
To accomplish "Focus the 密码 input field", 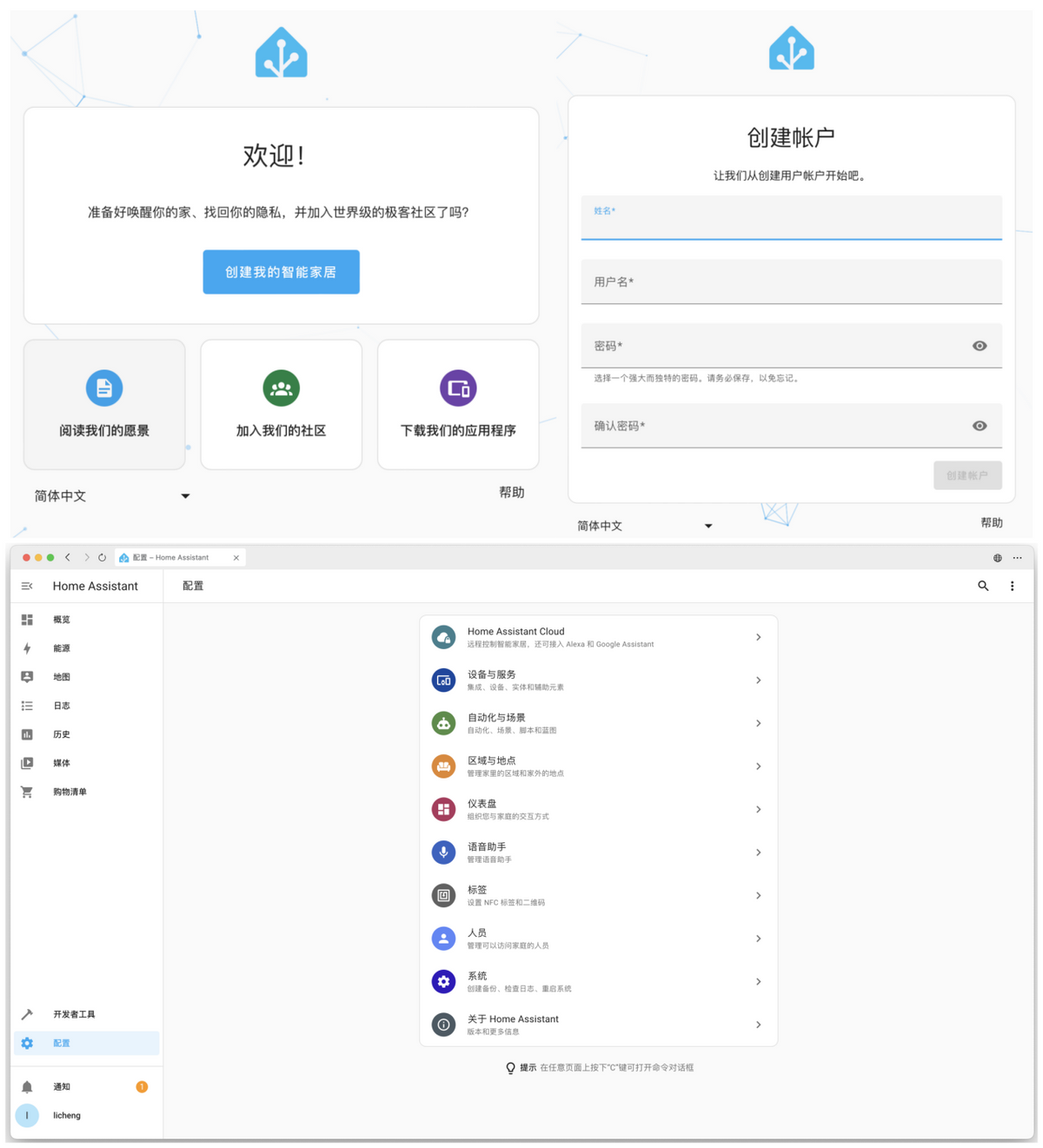I will pyautogui.click(x=791, y=346).
